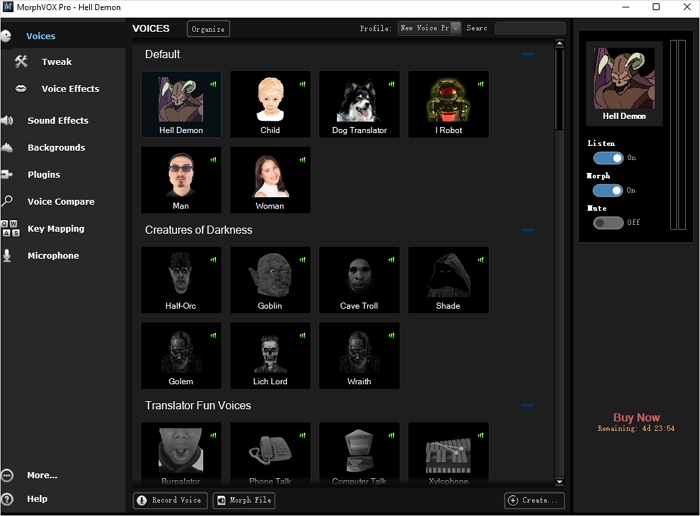The height and width of the screenshot is (516, 700).
Task: Collapse the Default voices group
Action: [527, 54]
